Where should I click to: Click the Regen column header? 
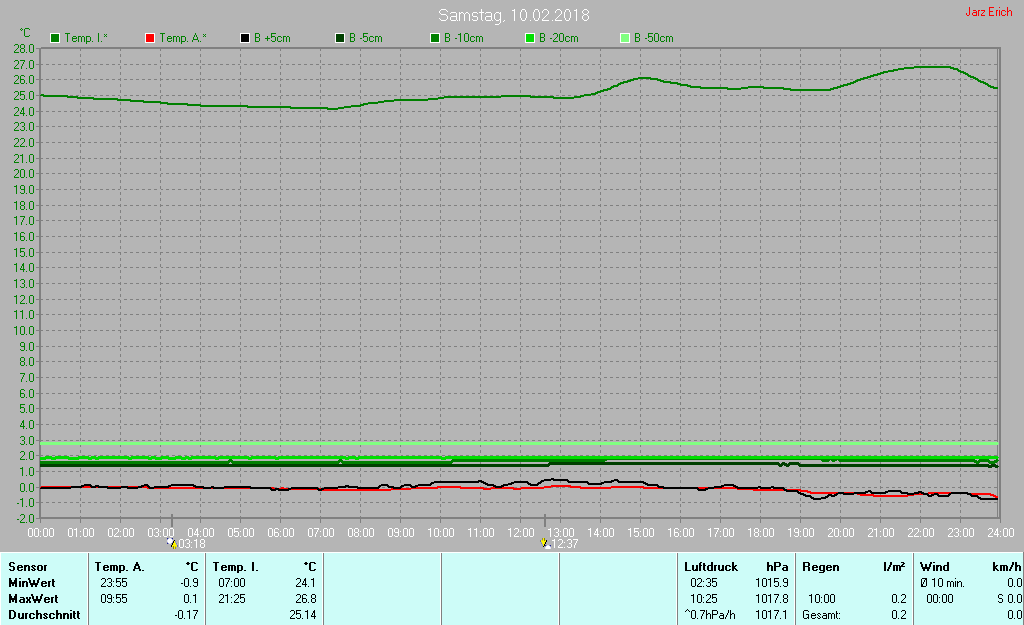point(820,567)
